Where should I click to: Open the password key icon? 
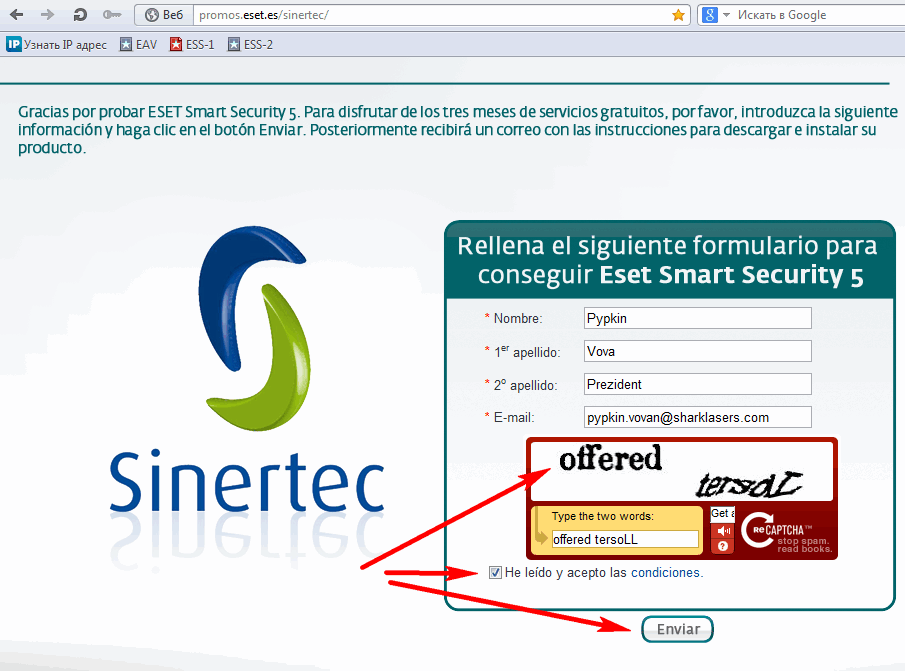point(111,14)
